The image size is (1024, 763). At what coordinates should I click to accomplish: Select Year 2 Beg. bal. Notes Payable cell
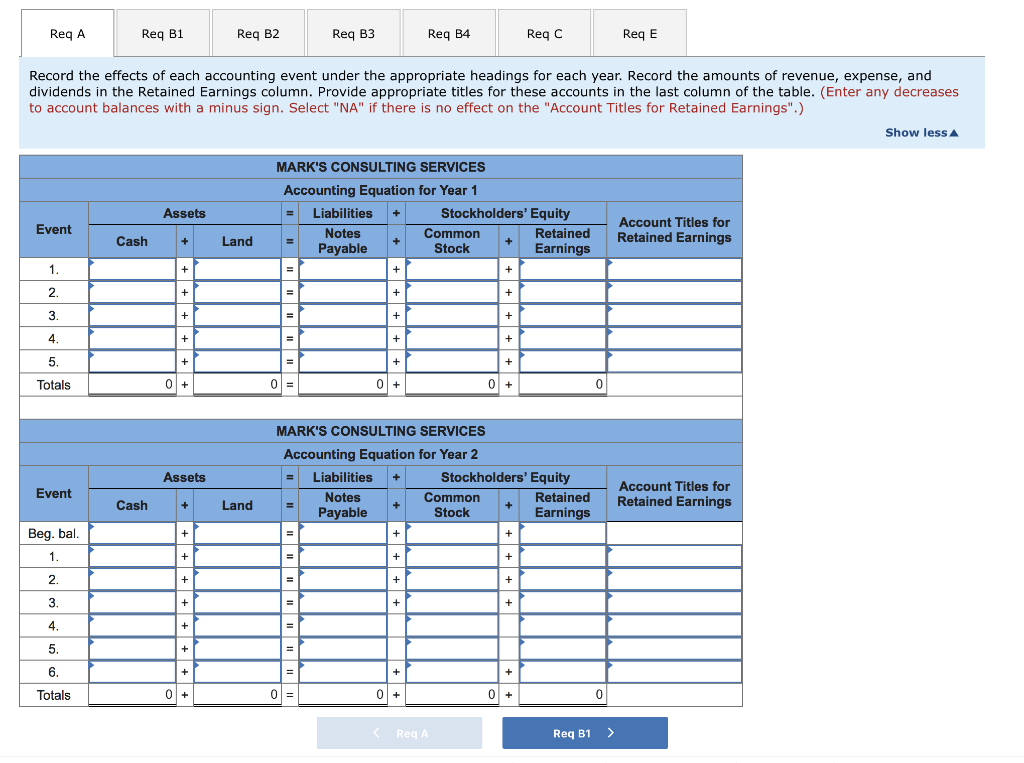(x=343, y=533)
